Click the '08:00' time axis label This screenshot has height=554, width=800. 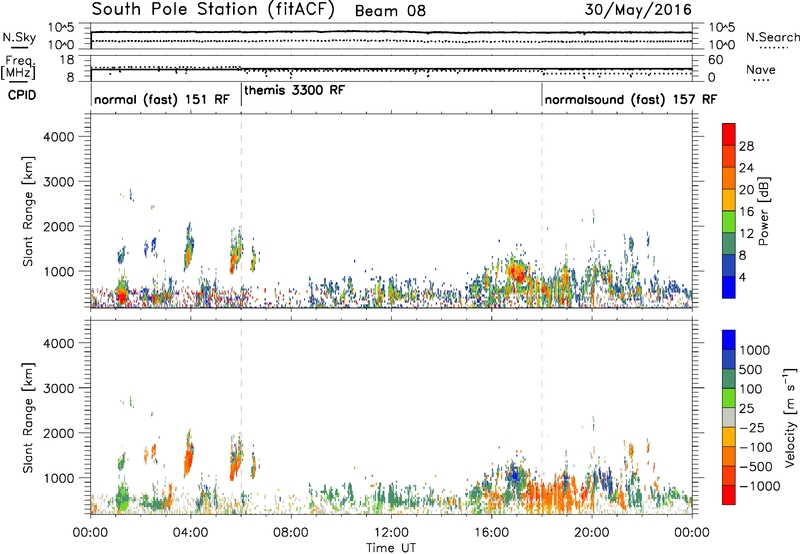point(291,533)
